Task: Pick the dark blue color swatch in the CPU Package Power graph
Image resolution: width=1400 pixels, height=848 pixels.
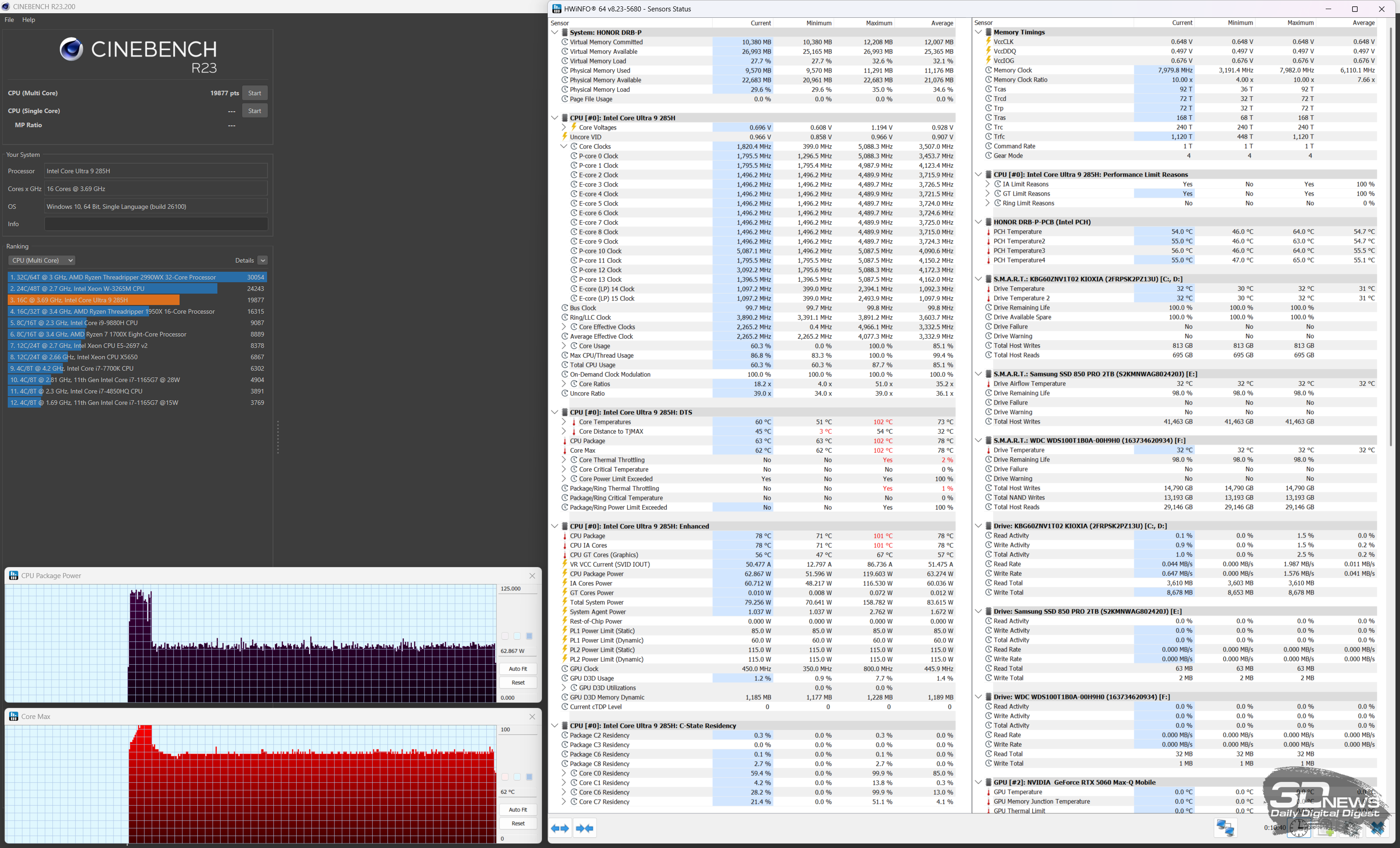Action: point(529,636)
